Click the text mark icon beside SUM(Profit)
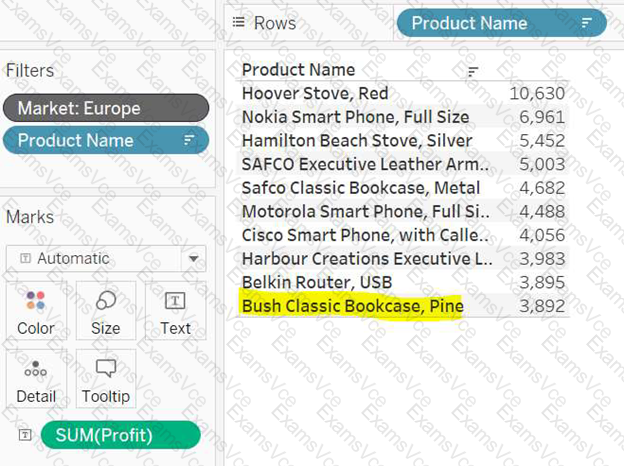Image resolution: width=624 pixels, height=466 pixels. [25, 435]
